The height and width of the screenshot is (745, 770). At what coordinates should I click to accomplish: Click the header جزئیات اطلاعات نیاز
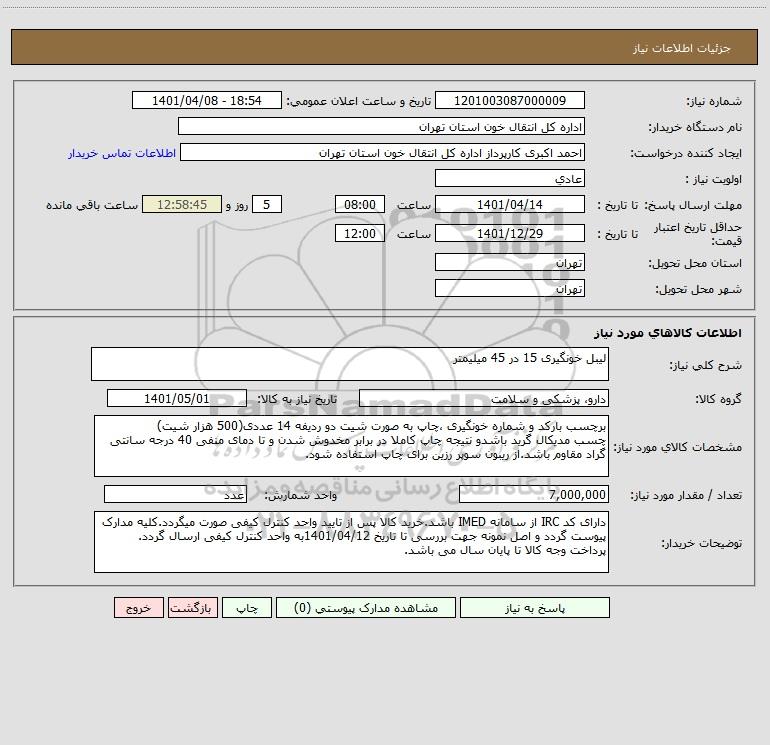[x=682, y=48]
